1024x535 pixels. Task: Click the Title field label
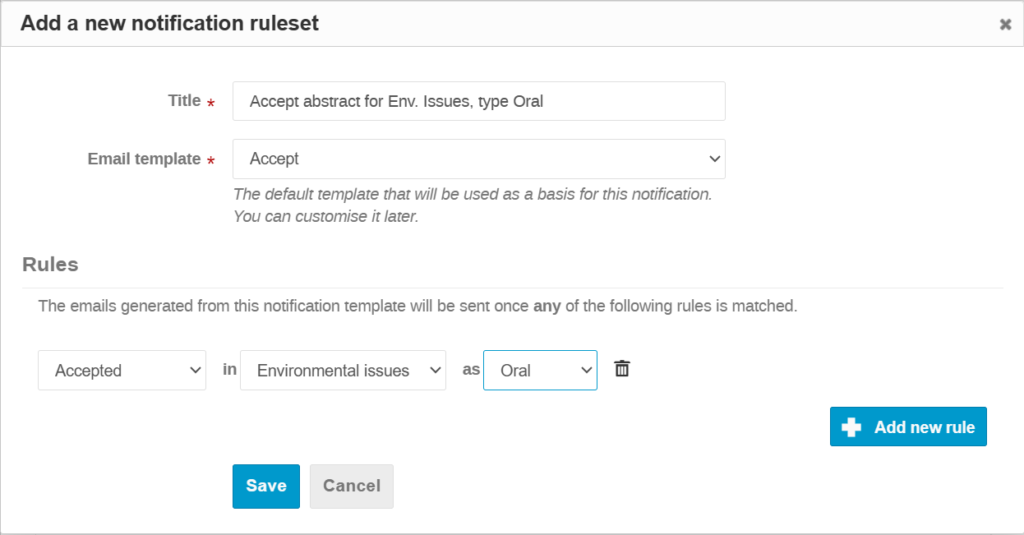point(184,101)
